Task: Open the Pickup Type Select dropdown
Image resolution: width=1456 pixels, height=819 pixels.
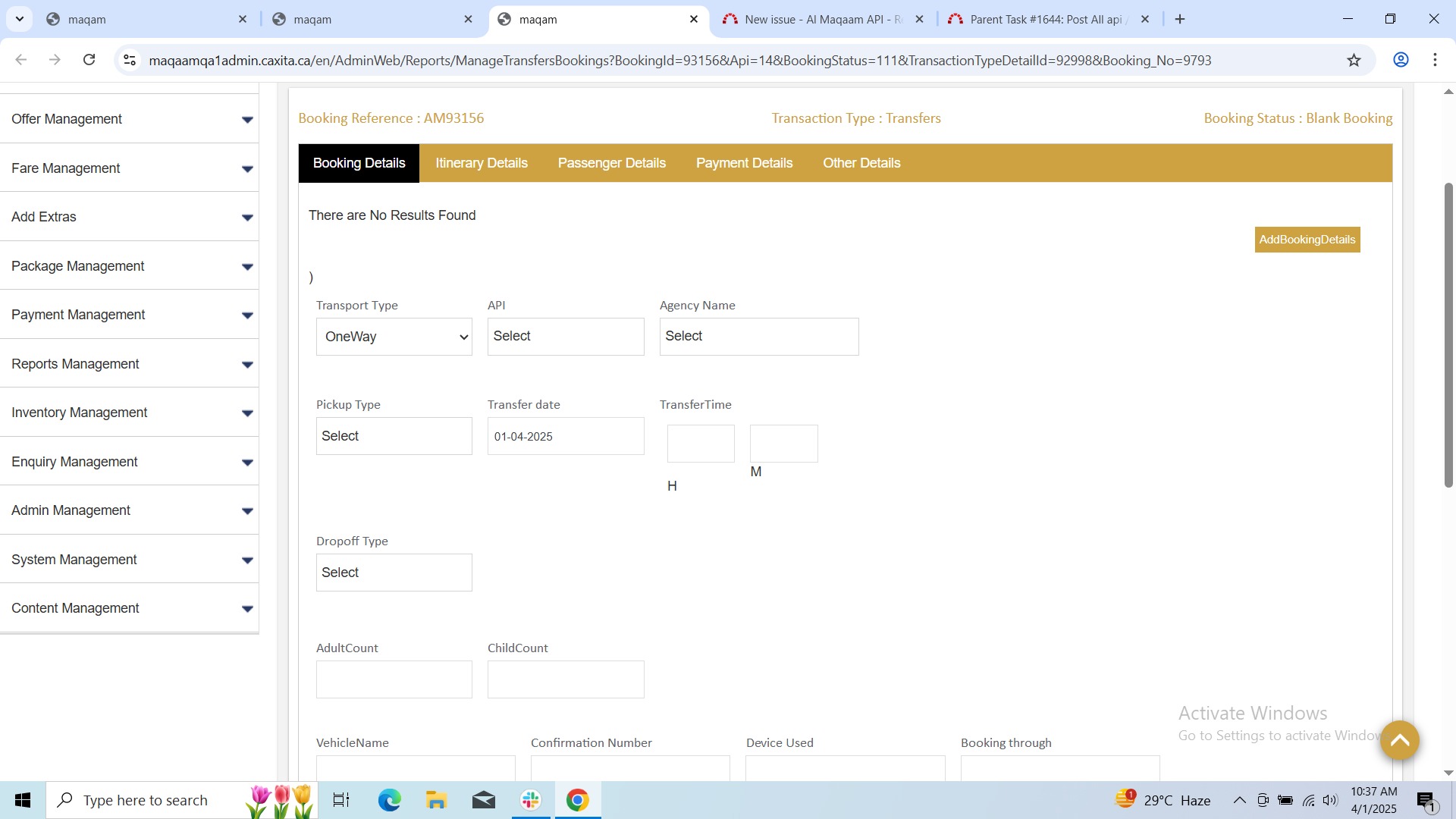Action: (394, 436)
